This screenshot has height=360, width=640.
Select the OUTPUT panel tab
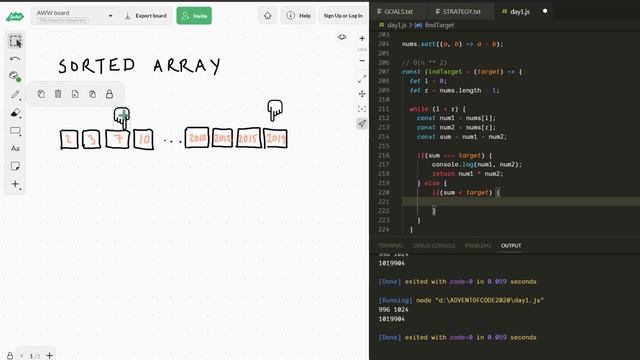click(x=511, y=246)
